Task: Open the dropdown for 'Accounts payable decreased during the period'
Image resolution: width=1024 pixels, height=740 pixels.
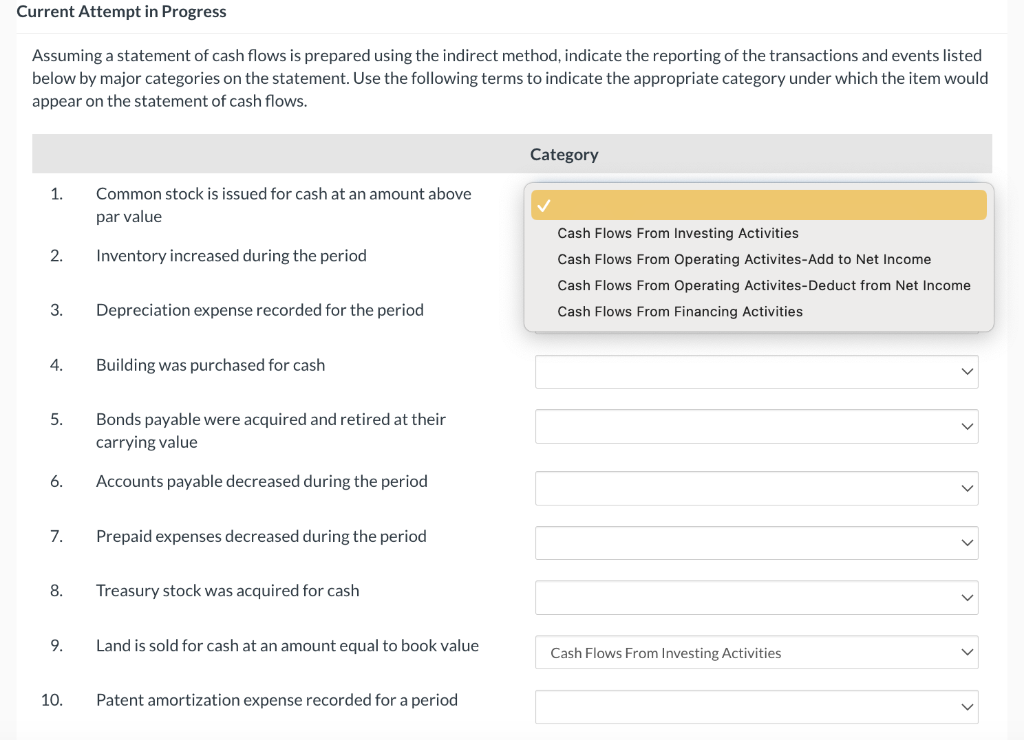Action: pyautogui.click(x=756, y=488)
